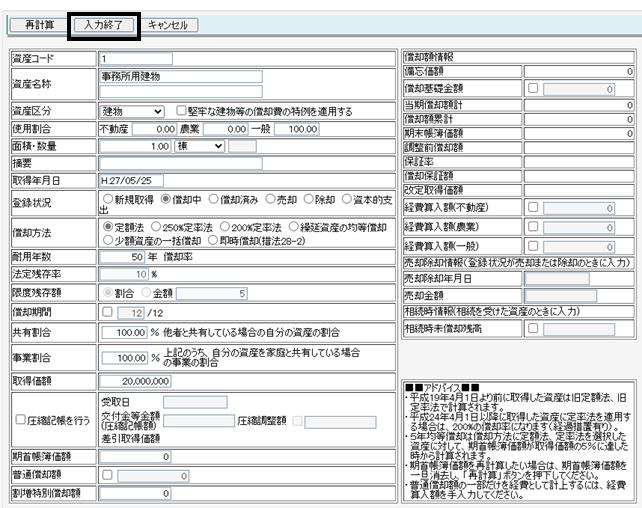Select the 償却済み registration status
This screenshot has height=508, width=642.
pos(213,199)
